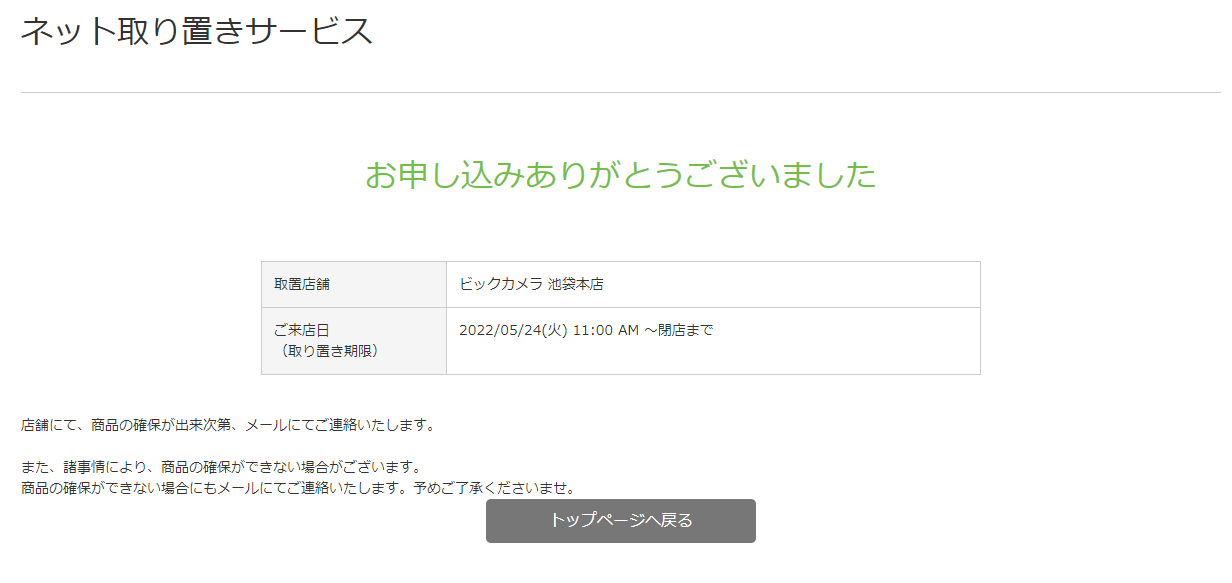Viewport: 1232px width, 583px height.
Task: Click the line starting with また、諸事情により
Action: tap(220, 468)
